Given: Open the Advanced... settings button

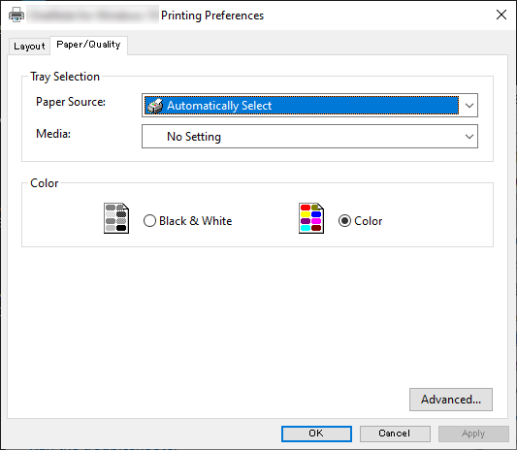Looking at the screenshot, I should click(451, 399).
